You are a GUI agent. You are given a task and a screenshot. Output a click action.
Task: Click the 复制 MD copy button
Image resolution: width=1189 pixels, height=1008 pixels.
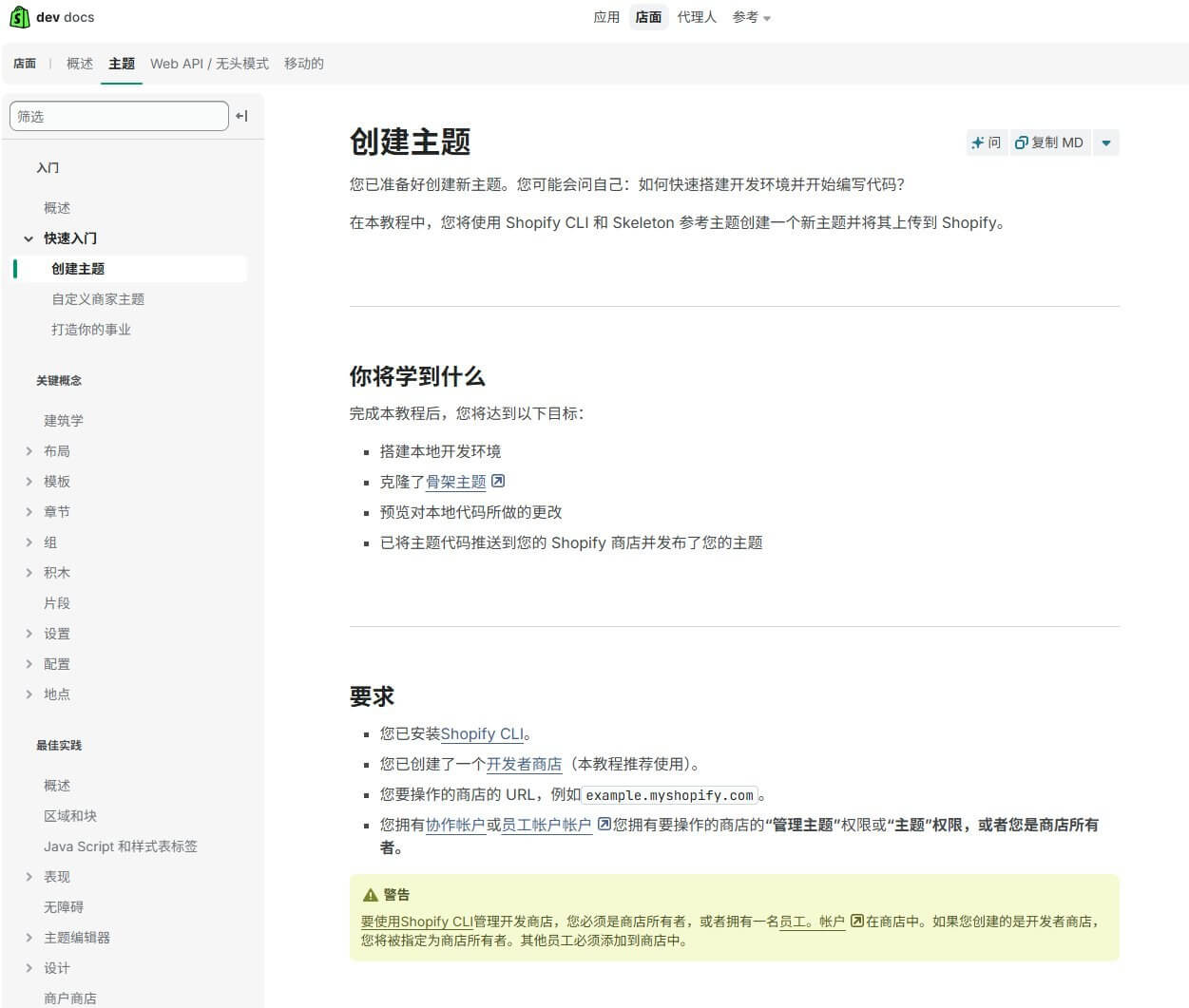[x=1049, y=143]
